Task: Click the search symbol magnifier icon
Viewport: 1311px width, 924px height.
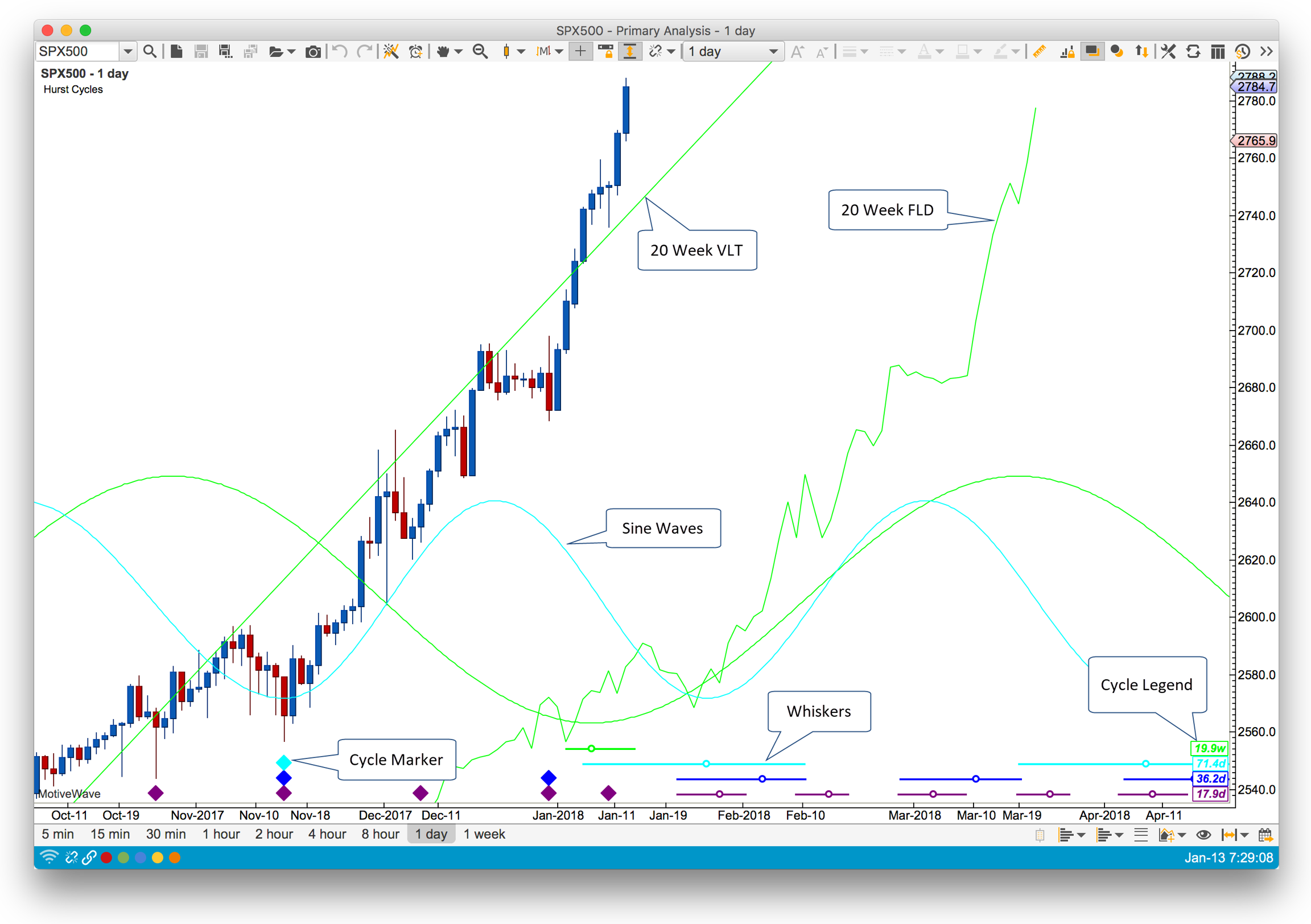Action: pyautogui.click(x=150, y=52)
